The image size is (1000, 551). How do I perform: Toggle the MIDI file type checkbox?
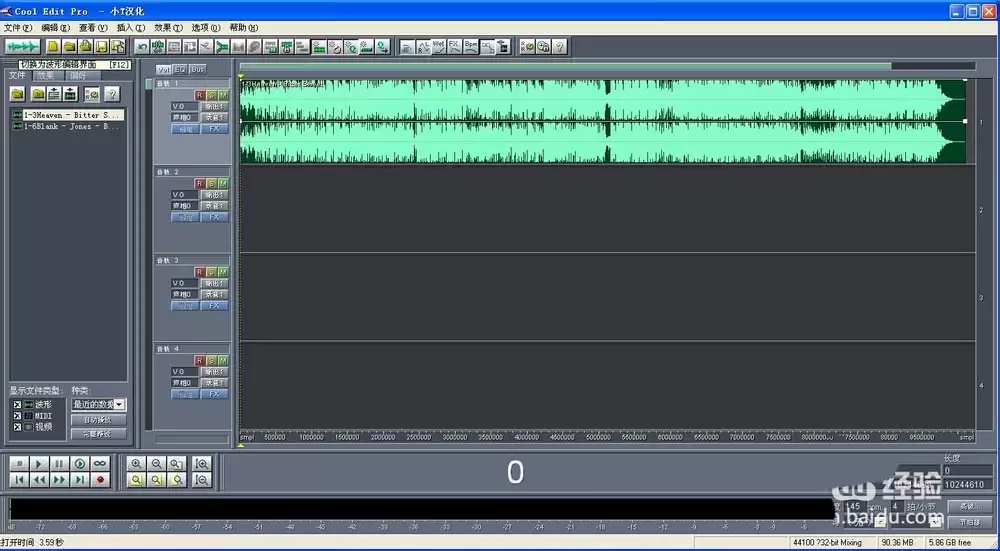17,416
